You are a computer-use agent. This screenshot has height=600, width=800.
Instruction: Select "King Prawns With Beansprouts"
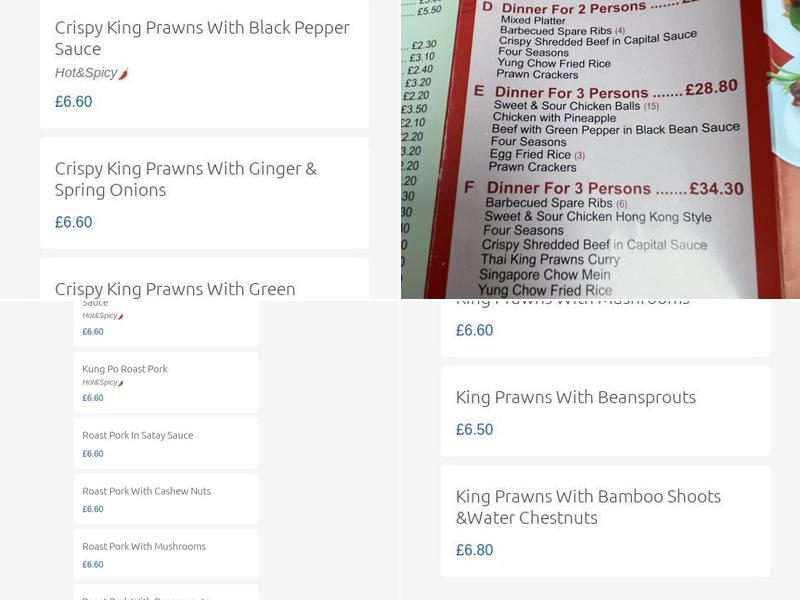click(576, 397)
